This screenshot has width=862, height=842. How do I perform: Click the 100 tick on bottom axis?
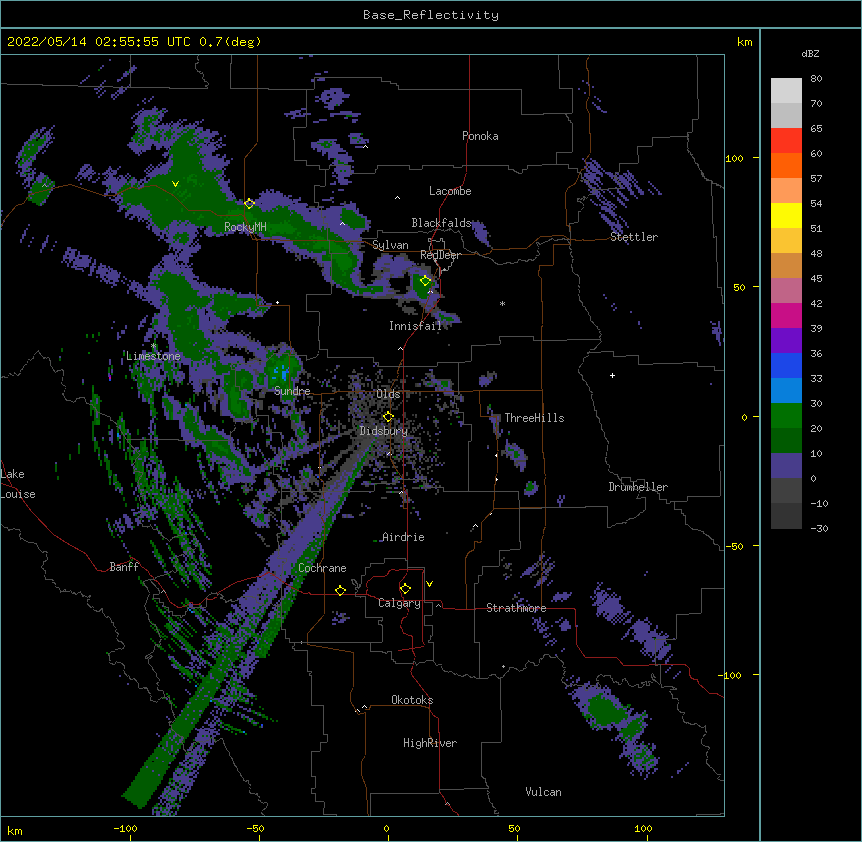point(643,828)
